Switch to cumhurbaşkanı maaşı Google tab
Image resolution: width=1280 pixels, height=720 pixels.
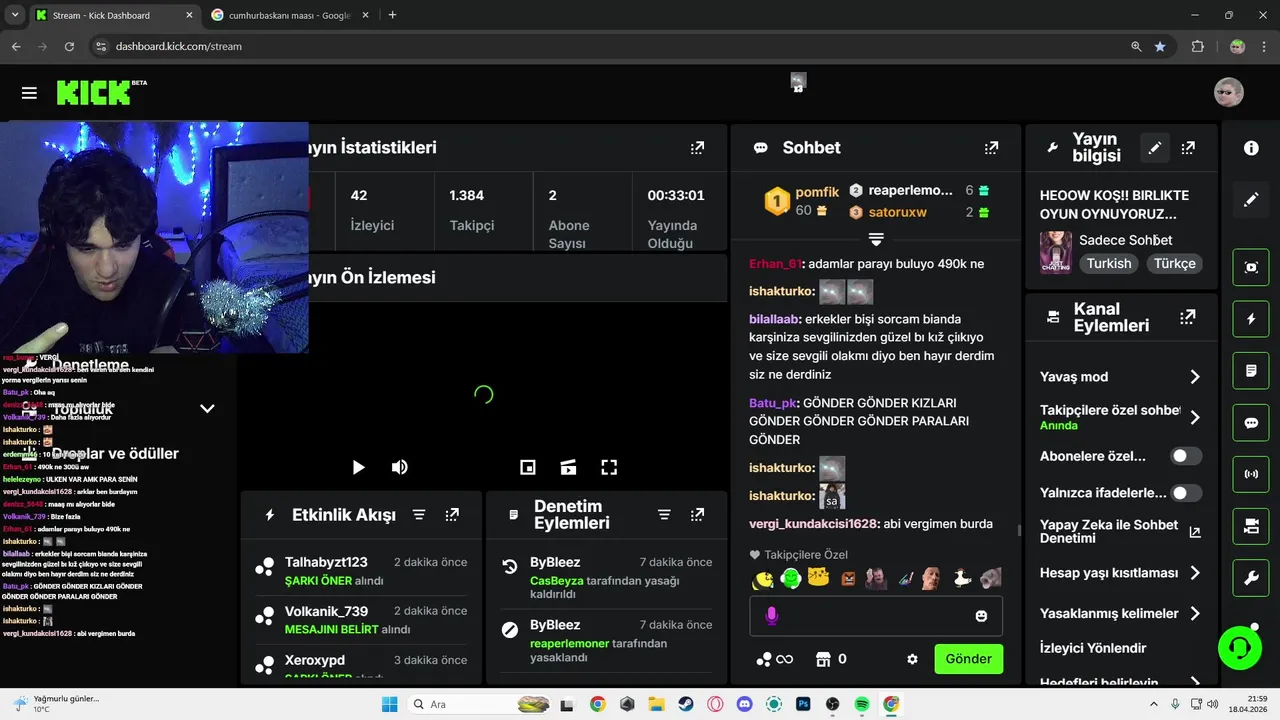coord(290,15)
